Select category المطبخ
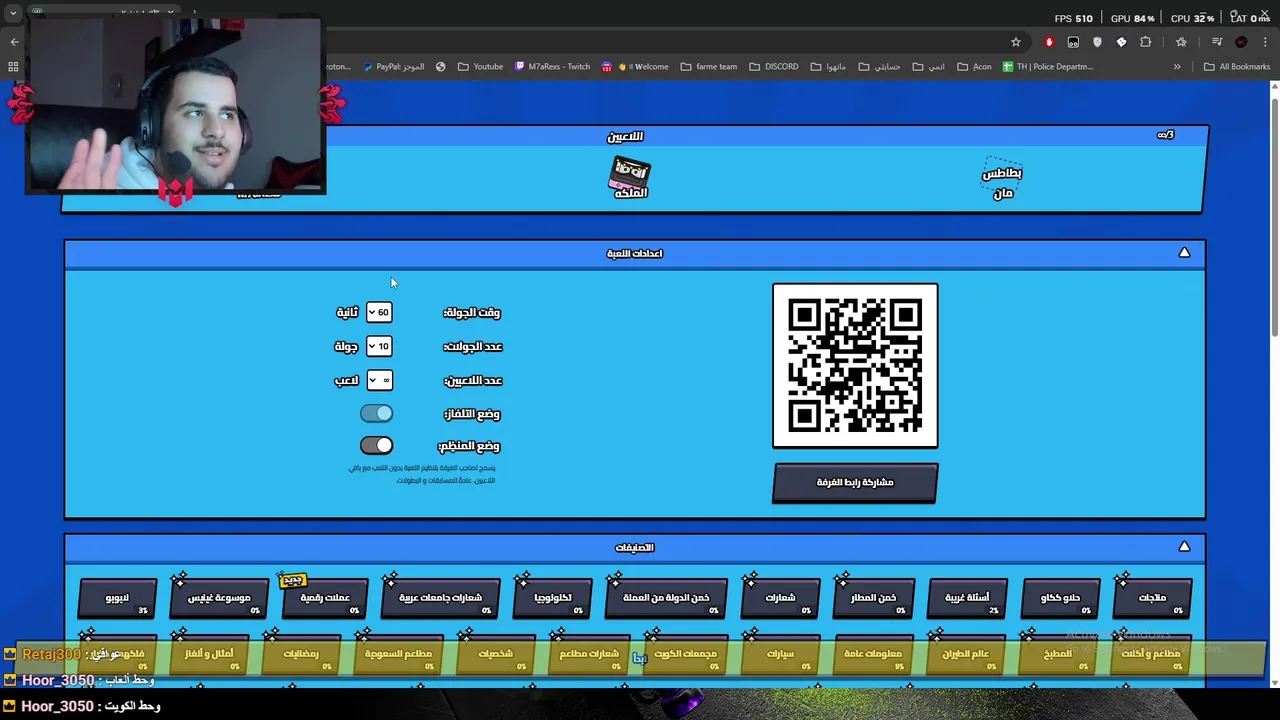Image resolution: width=1280 pixels, height=720 pixels. (x=1058, y=653)
